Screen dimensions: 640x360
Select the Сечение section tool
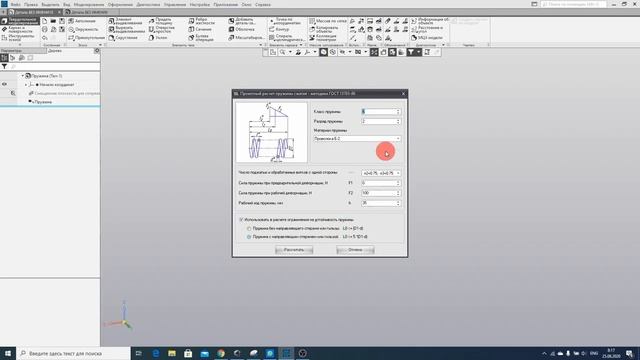[200, 29]
